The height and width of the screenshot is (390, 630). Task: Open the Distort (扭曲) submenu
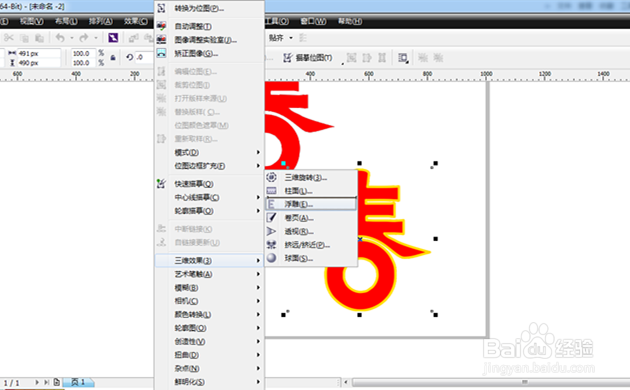209,355
